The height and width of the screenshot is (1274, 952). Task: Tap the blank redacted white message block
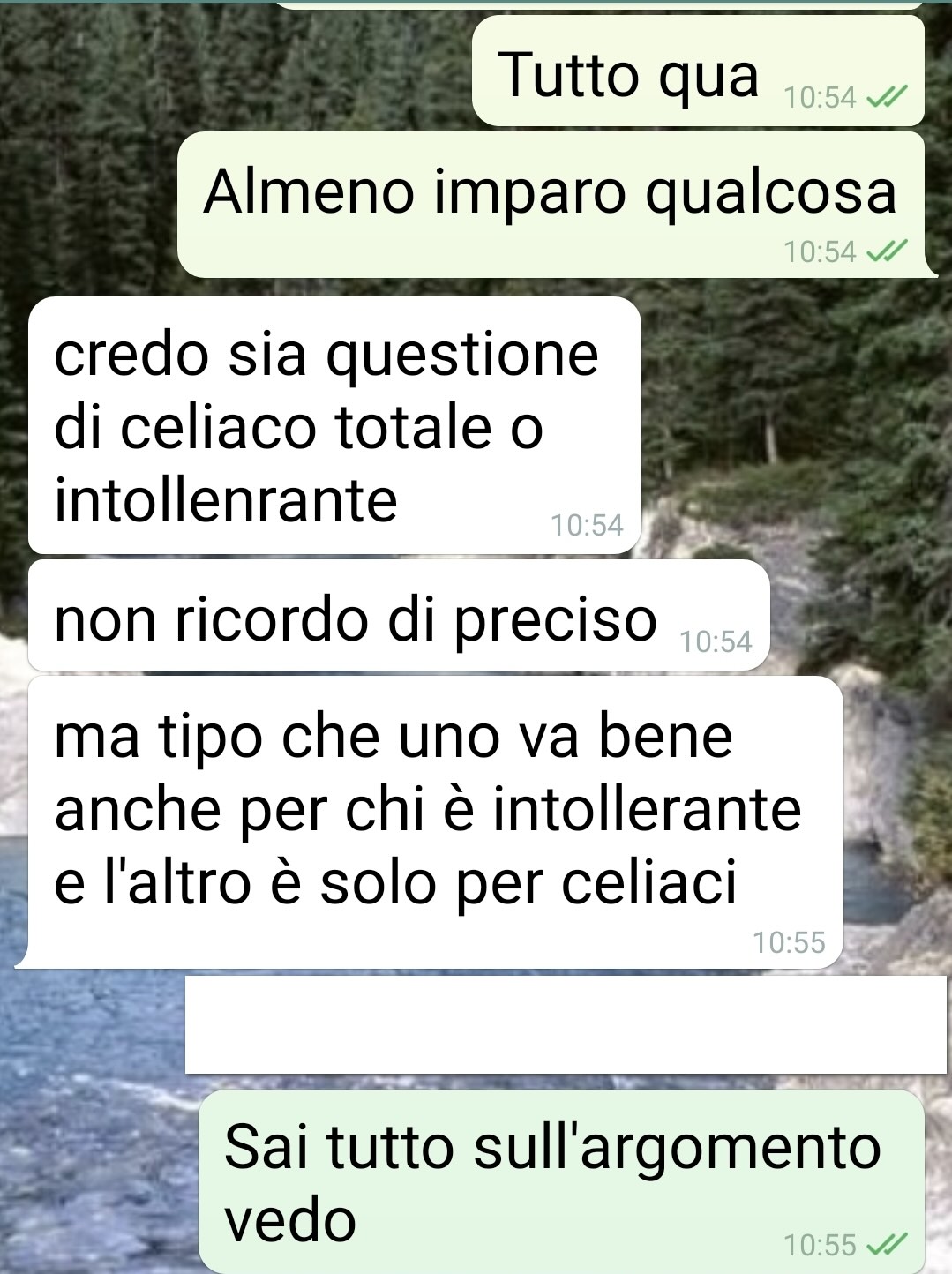click(x=565, y=1024)
